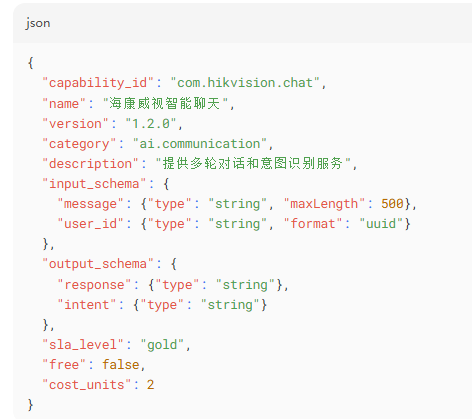The image size is (472, 419).
Task: Click the 海康威视智能聊天 string value
Action: point(165,103)
